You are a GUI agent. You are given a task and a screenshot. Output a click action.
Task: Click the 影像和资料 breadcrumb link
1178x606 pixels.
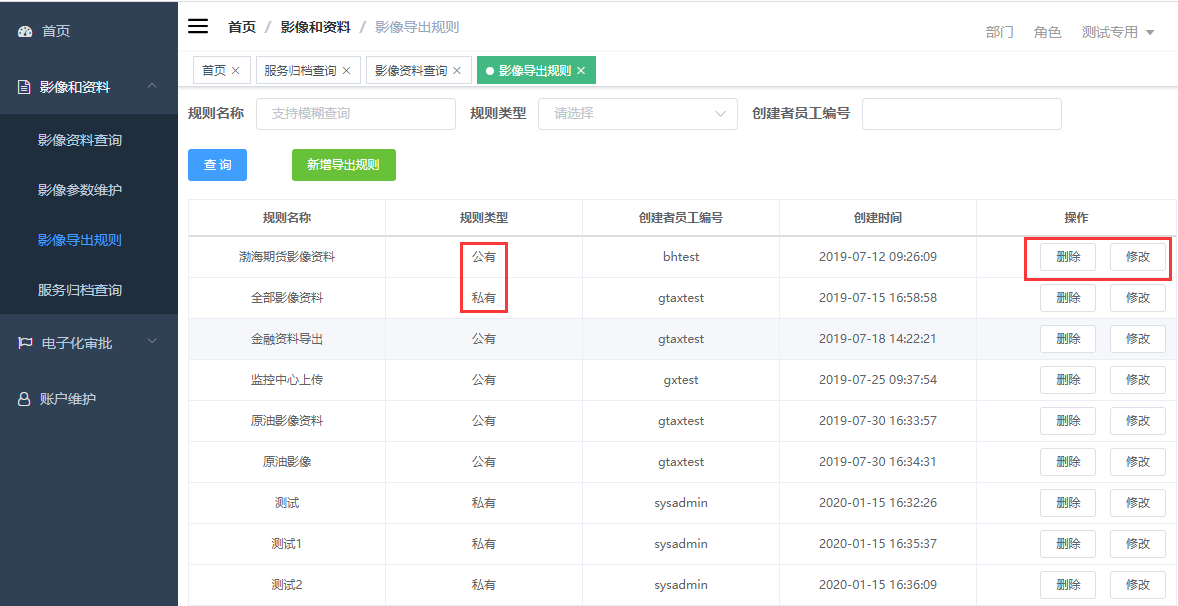(316, 28)
